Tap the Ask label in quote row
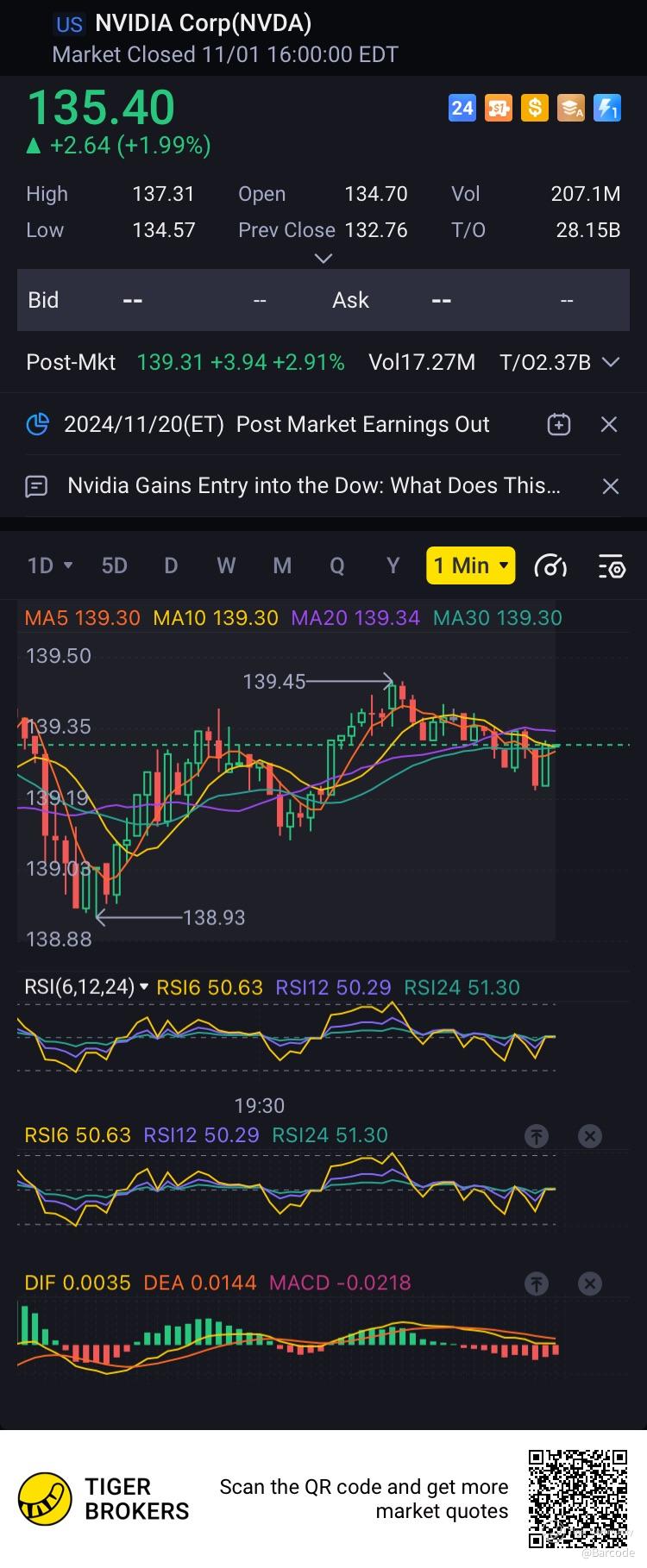The image size is (647, 1568). (x=350, y=300)
